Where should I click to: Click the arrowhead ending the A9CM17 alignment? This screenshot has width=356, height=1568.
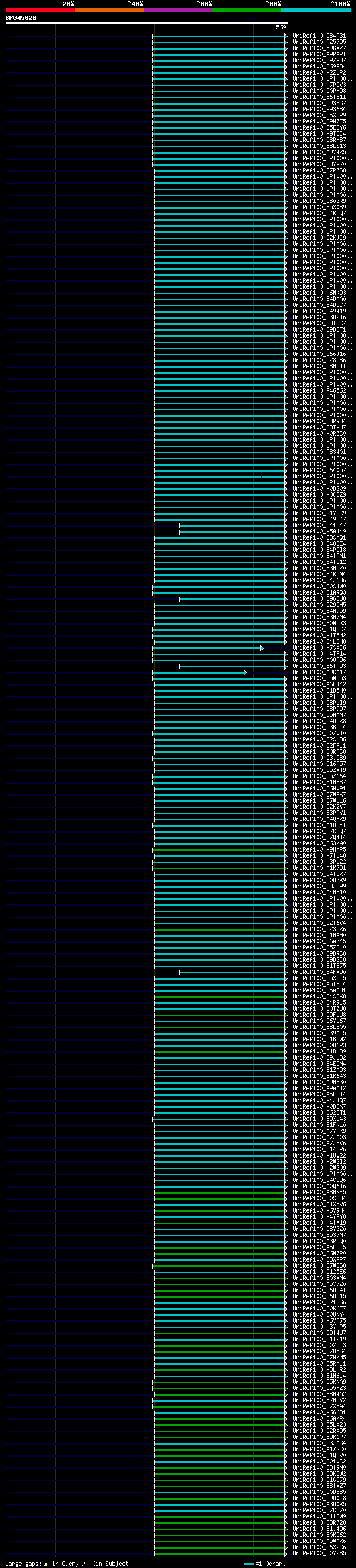[x=245, y=672]
